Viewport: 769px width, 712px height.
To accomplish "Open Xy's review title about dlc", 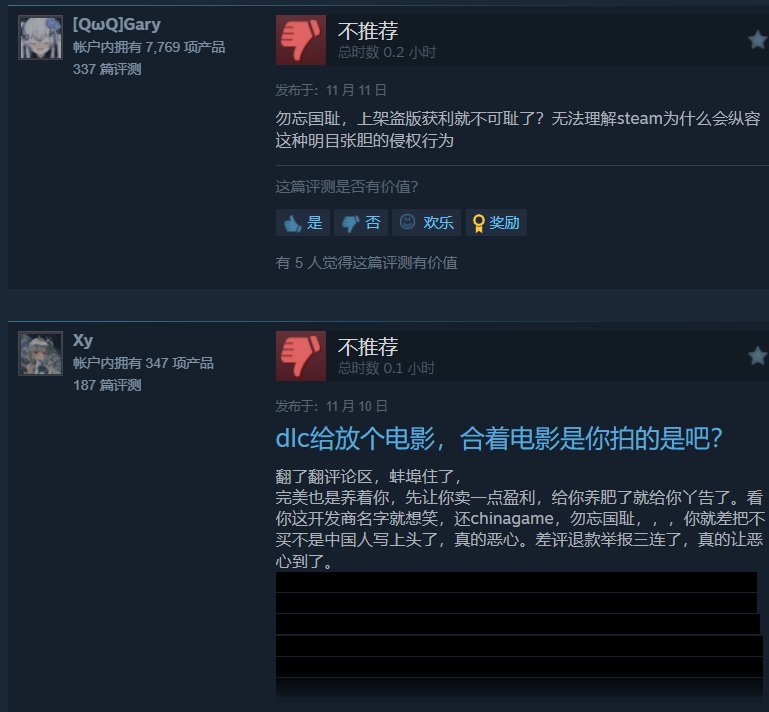I will click(499, 438).
